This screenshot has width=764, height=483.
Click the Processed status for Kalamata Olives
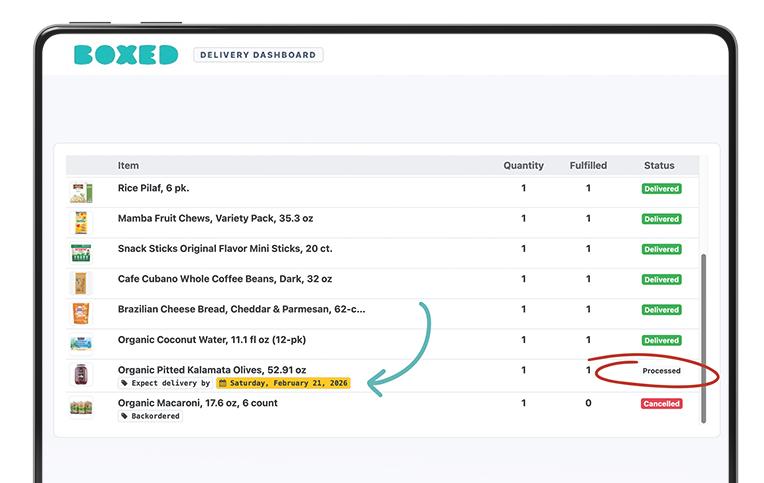tap(661, 371)
